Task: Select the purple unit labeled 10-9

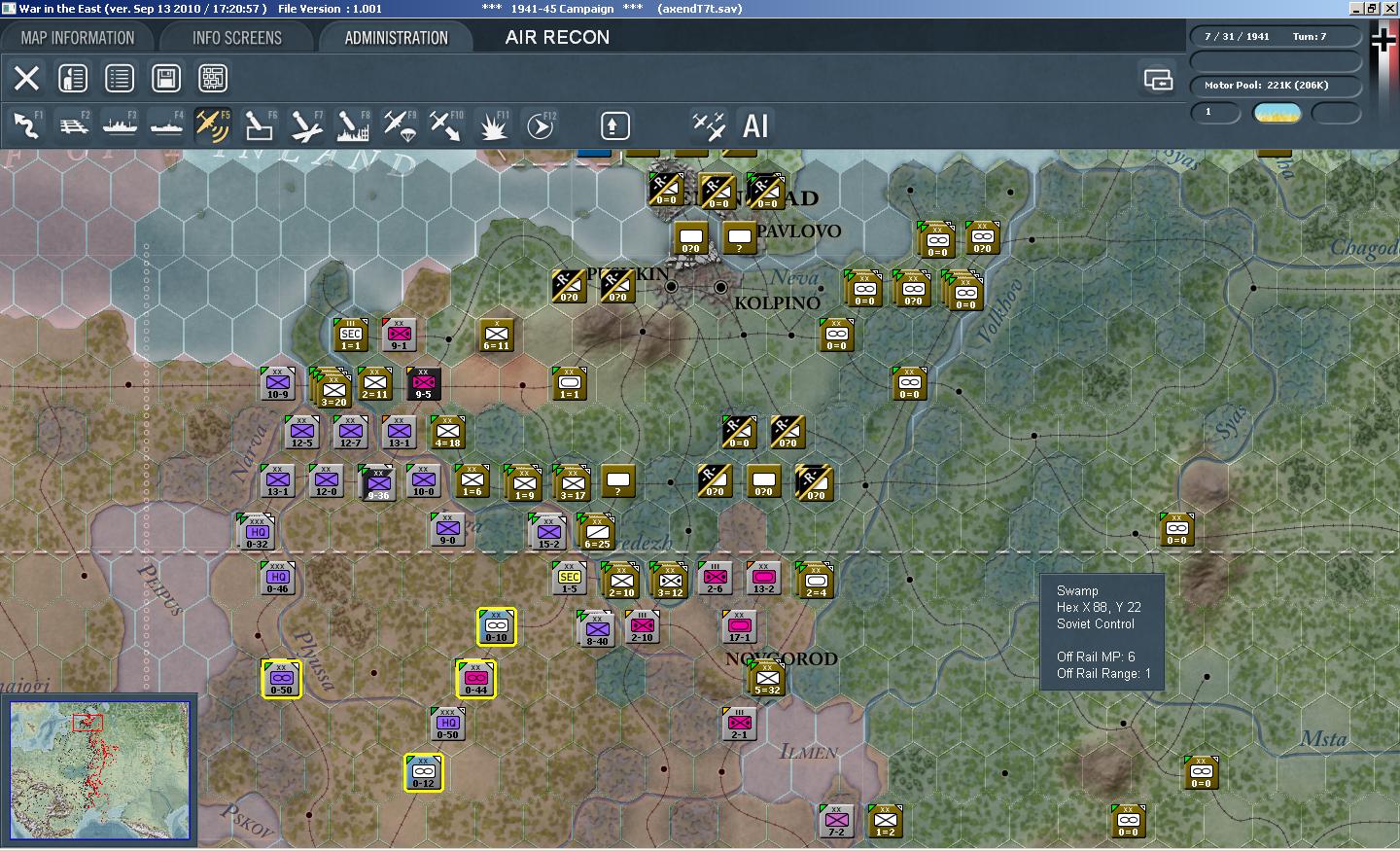Action: (x=278, y=382)
